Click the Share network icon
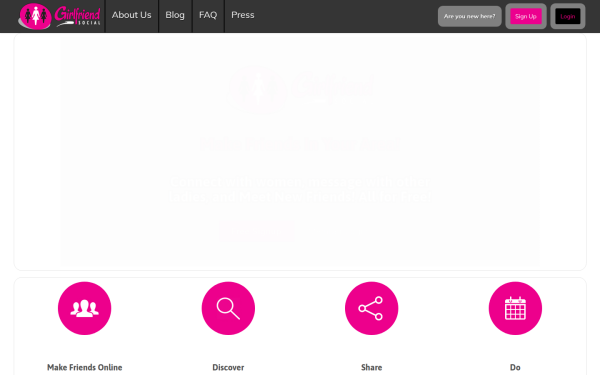The width and height of the screenshot is (600, 375). click(372, 308)
